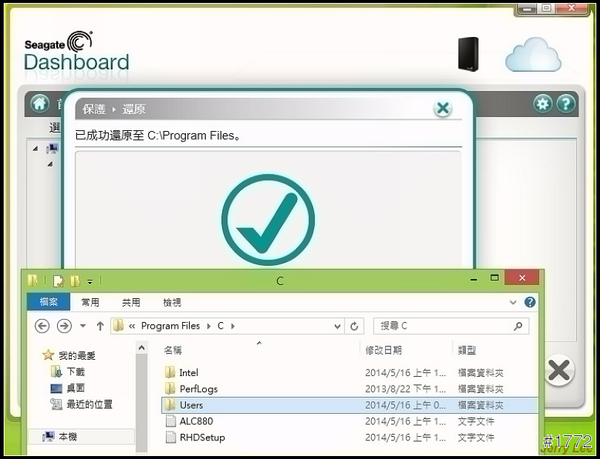600x459 pixels.
Task: Close the restore dialog with teal X
Action: 443,109
